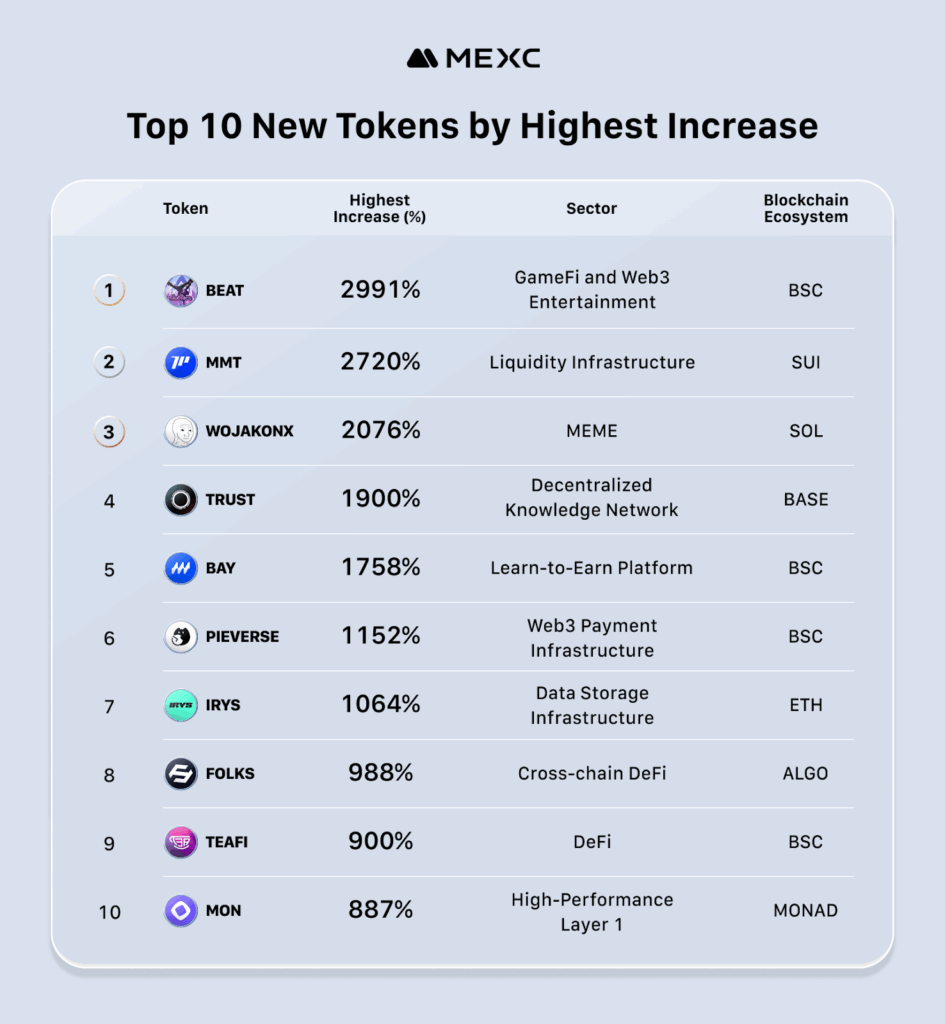Click the Blockchain Ecosystem column header
Viewport: 945px width, 1024px height.
coord(805,209)
